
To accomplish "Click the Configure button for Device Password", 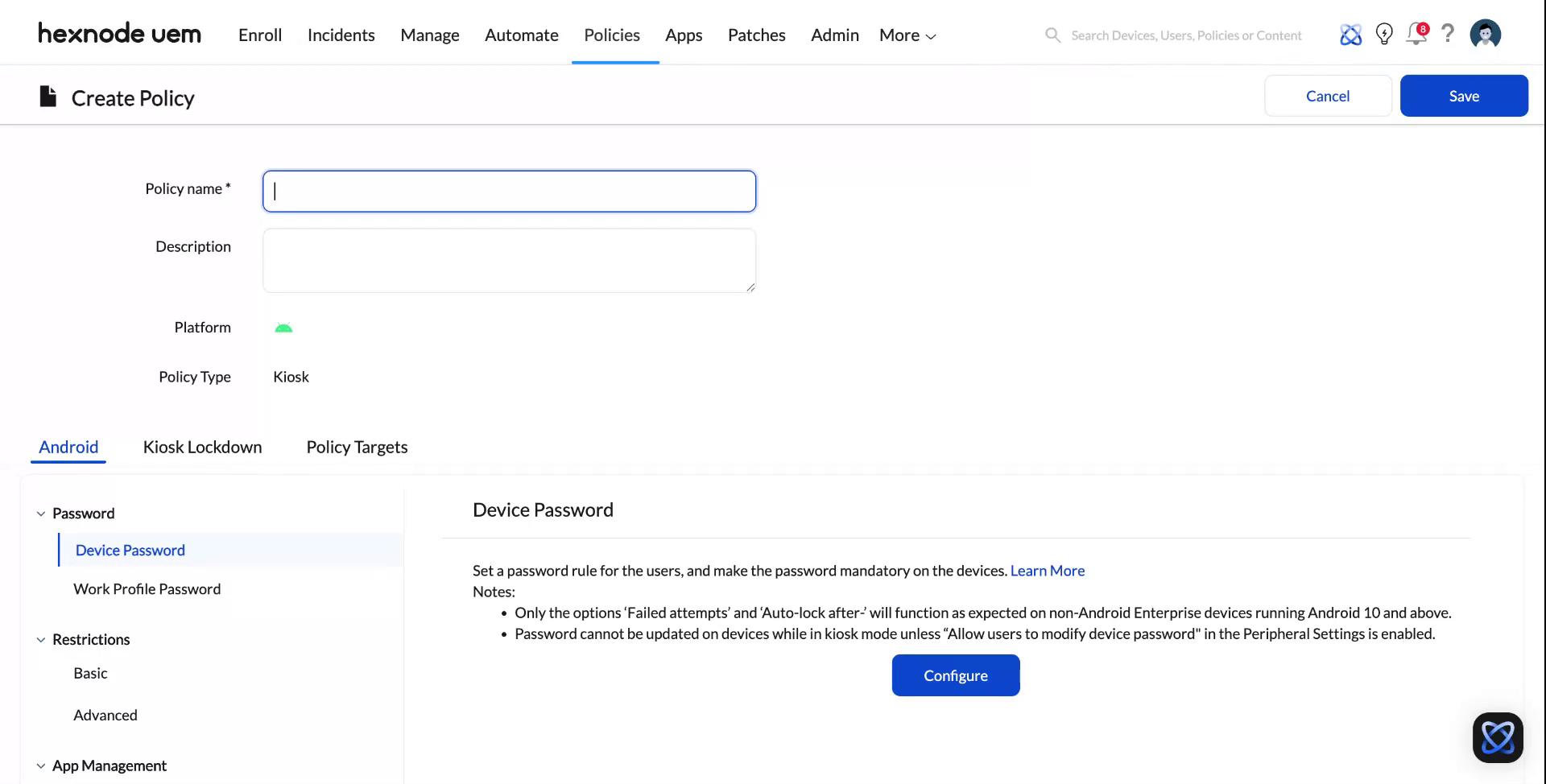I will 956,675.
